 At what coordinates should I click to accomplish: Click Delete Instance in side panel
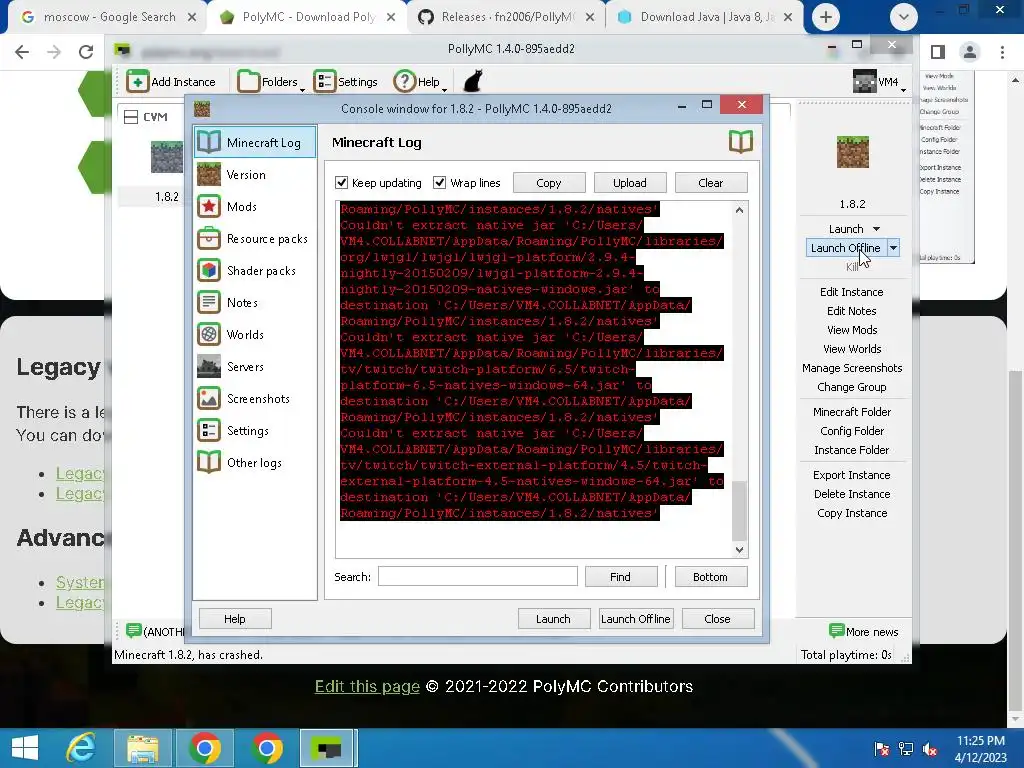[852, 494]
